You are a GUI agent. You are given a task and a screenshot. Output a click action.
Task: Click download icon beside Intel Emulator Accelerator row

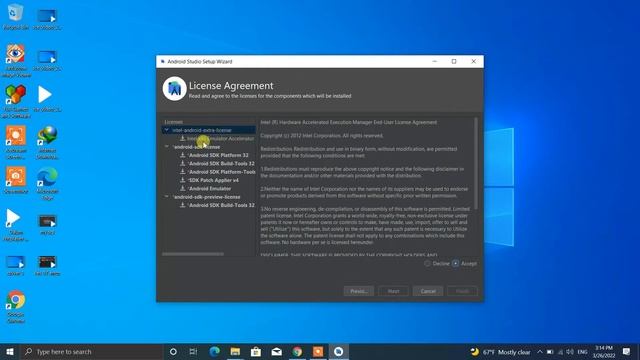click(182, 138)
